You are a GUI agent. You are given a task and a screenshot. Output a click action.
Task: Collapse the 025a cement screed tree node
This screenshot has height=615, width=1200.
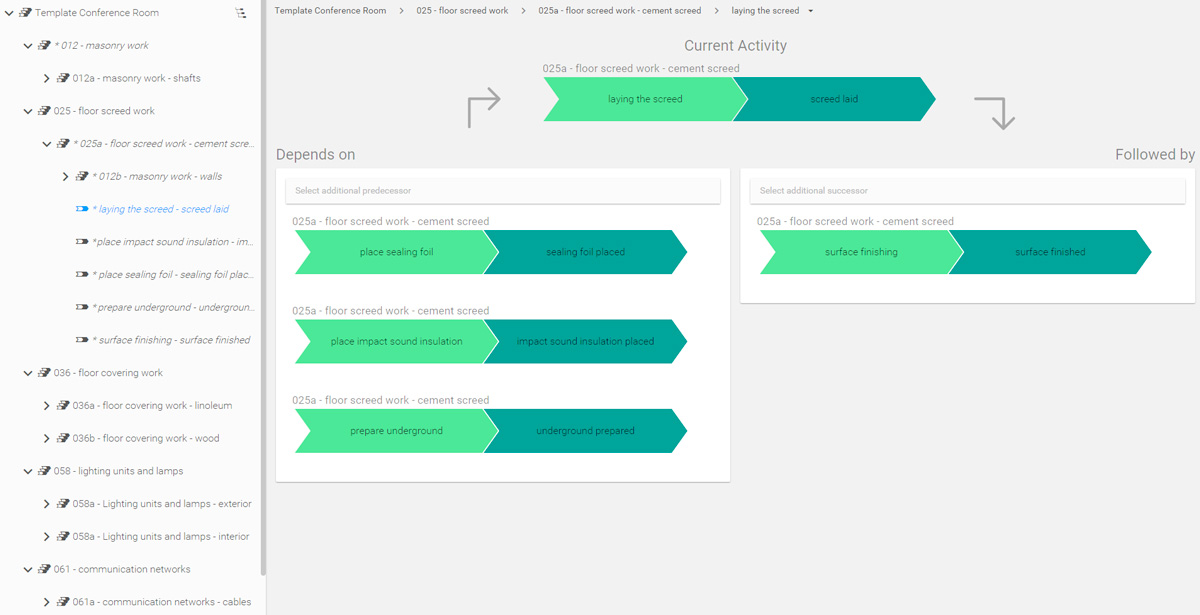[x=47, y=144]
